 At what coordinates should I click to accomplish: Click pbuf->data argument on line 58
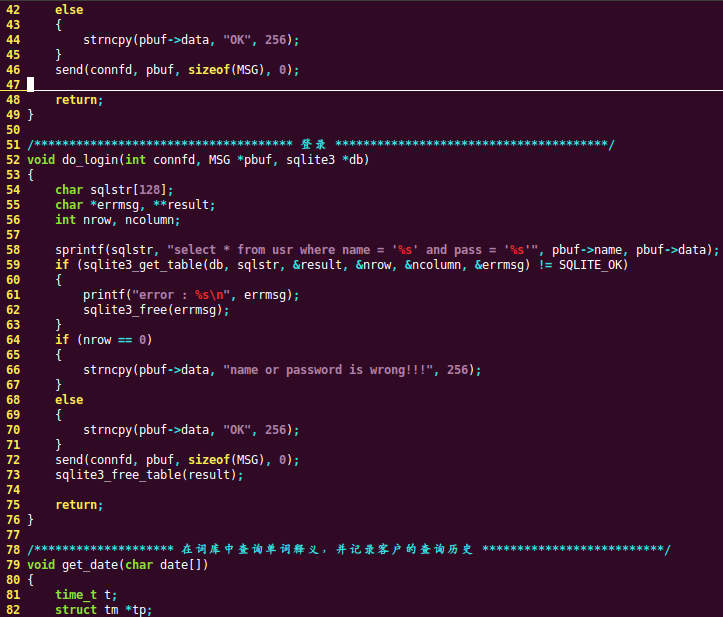671,250
